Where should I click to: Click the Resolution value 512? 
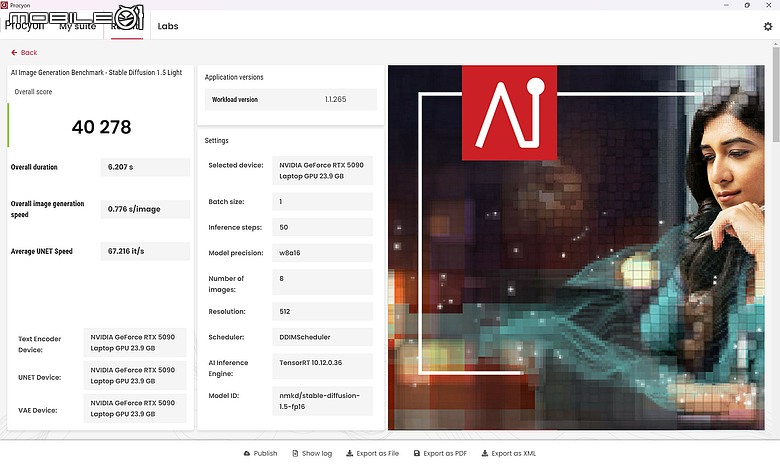(x=322, y=311)
